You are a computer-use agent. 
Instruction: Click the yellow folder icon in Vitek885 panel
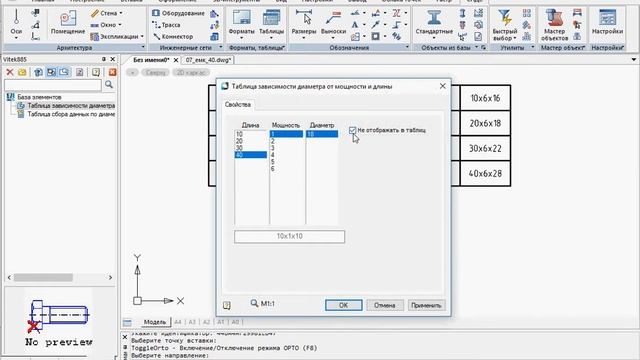[22, 72]
